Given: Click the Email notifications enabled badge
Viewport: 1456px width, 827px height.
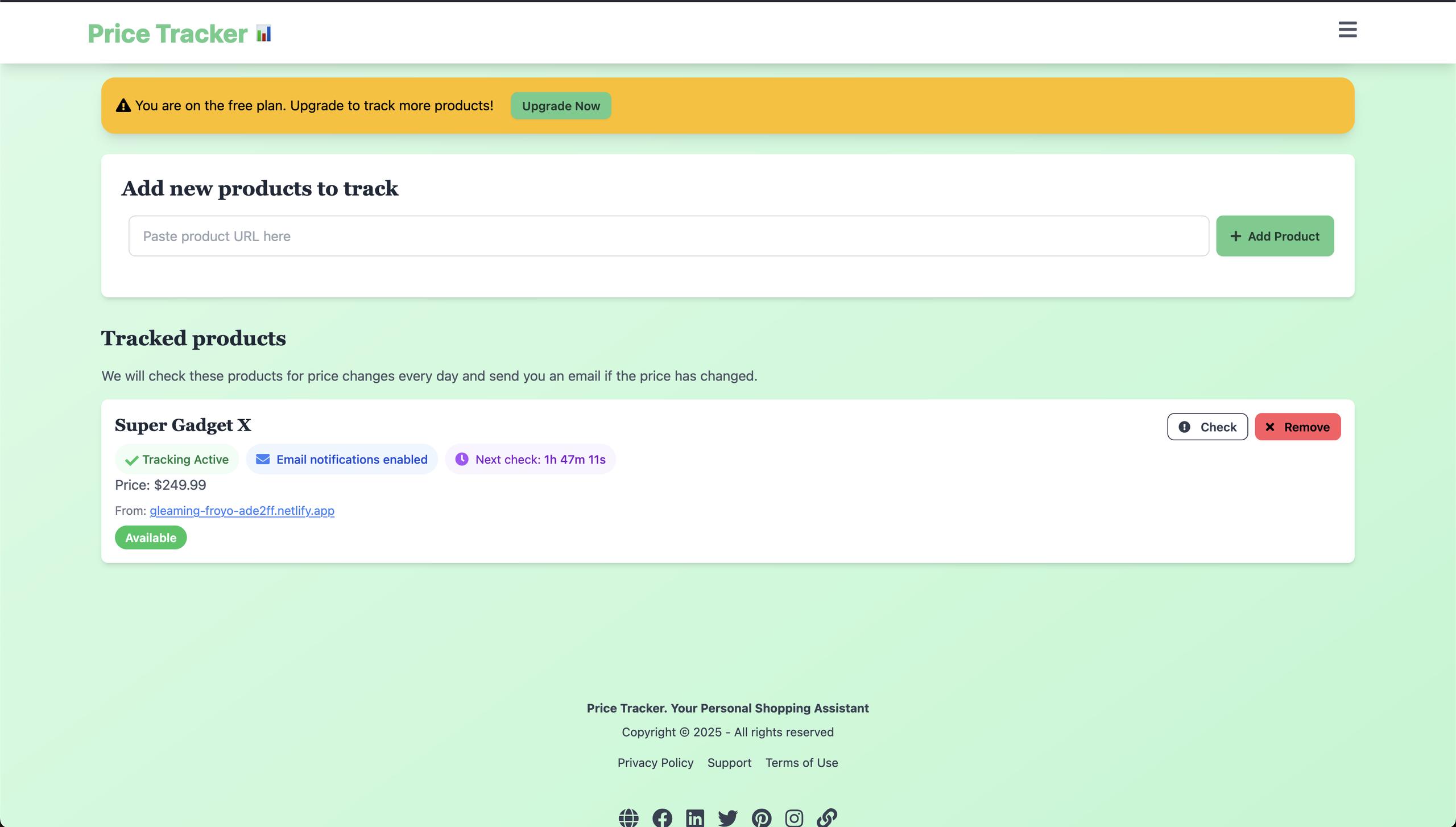Looking at the screenshot, I should click(342, 460).
